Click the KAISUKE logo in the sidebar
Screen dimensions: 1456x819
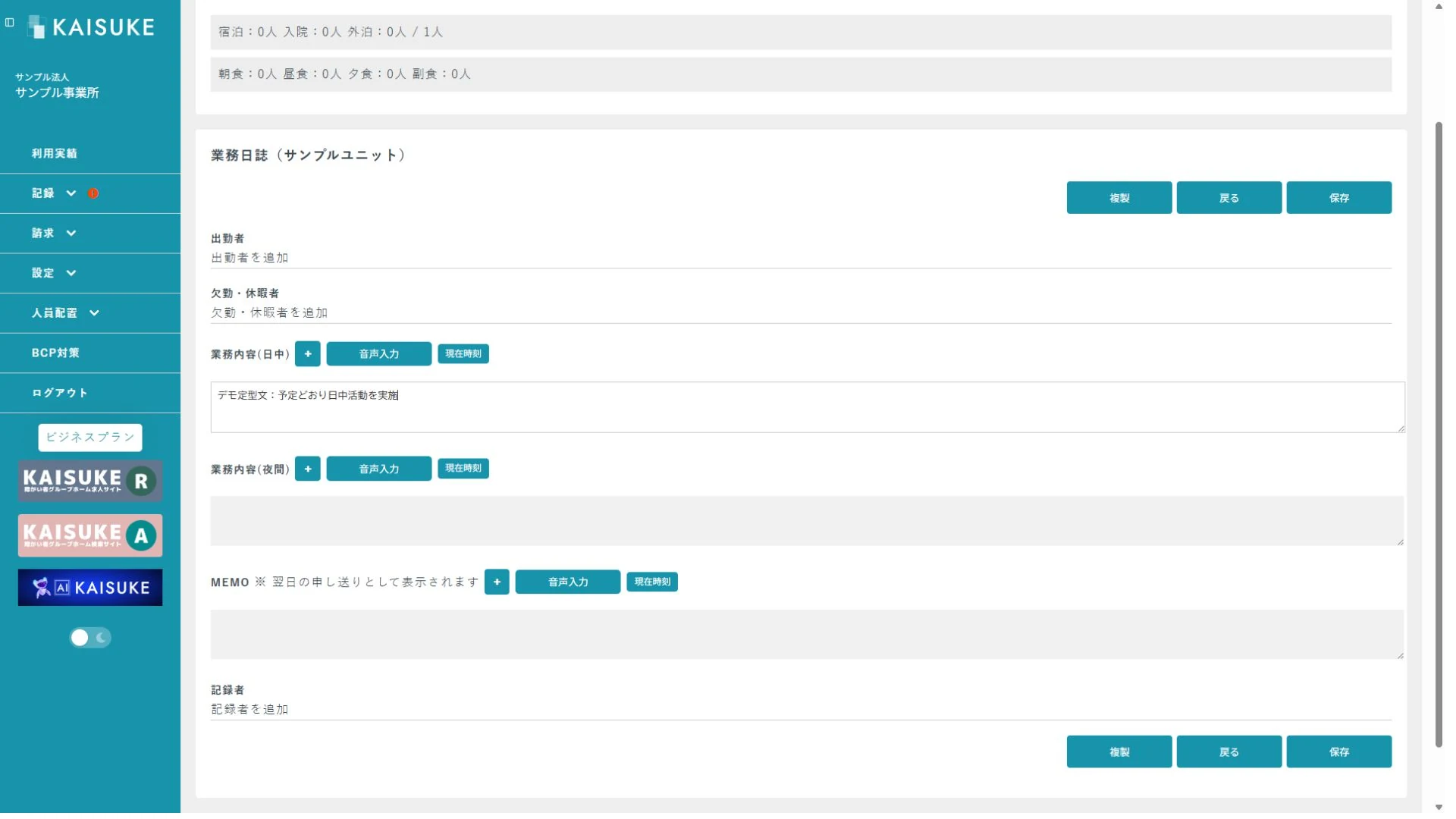(x=91, y=27)
